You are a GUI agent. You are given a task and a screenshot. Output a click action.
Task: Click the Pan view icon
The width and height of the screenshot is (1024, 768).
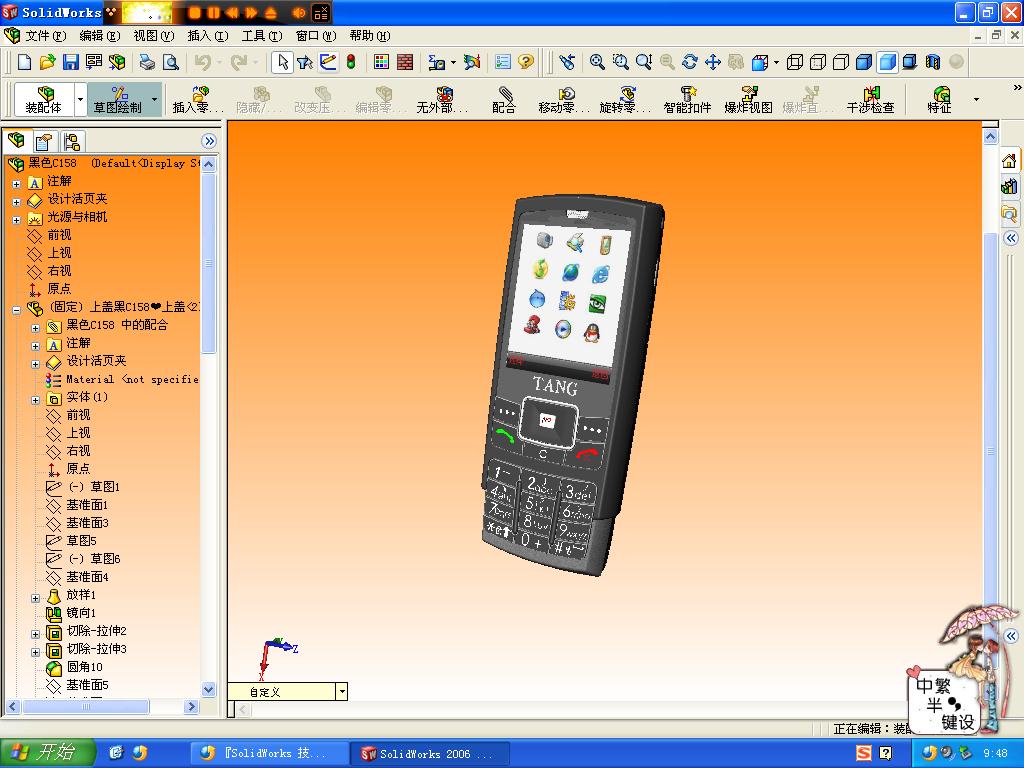(712, 62)
